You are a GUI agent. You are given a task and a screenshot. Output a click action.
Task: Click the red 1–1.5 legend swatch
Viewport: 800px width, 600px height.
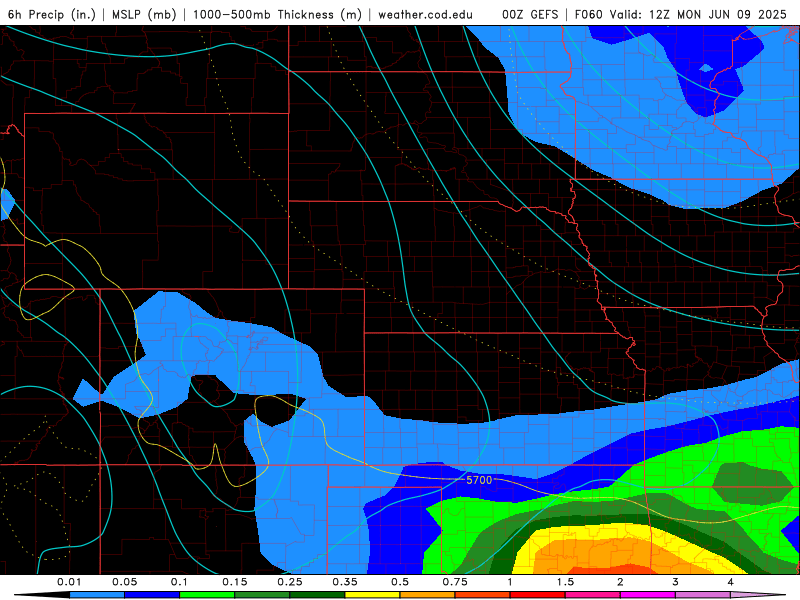pyautogui.click(x=538, y=595)
